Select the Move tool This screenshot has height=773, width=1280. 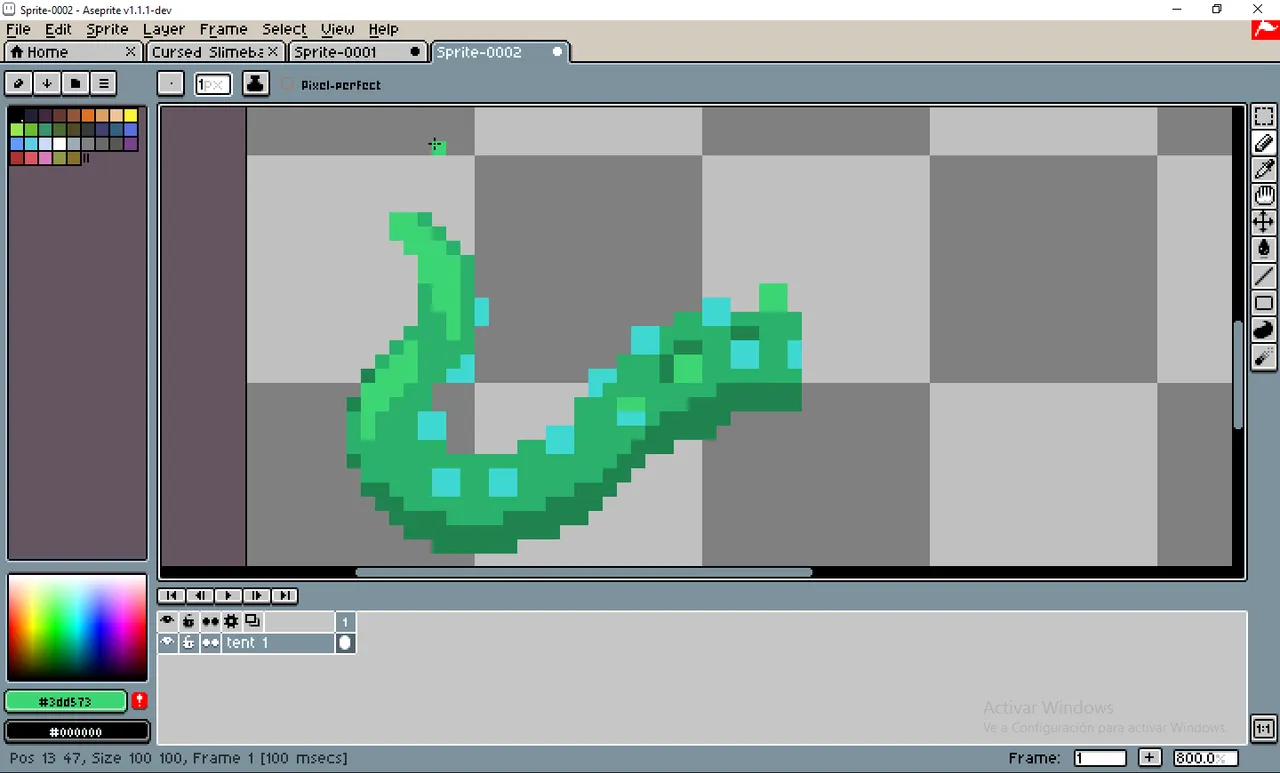tap(1264, 221)
